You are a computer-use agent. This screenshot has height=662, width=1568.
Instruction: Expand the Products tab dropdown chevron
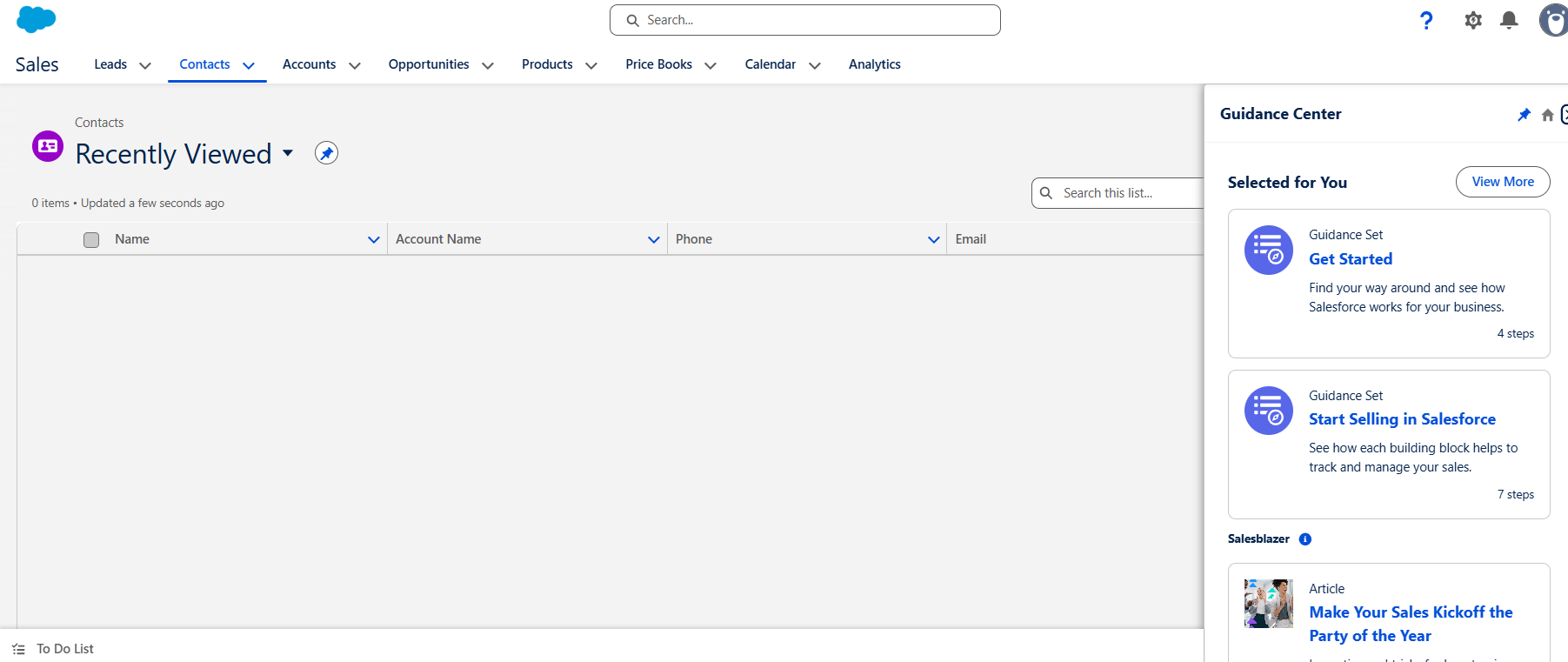(591, 65)
